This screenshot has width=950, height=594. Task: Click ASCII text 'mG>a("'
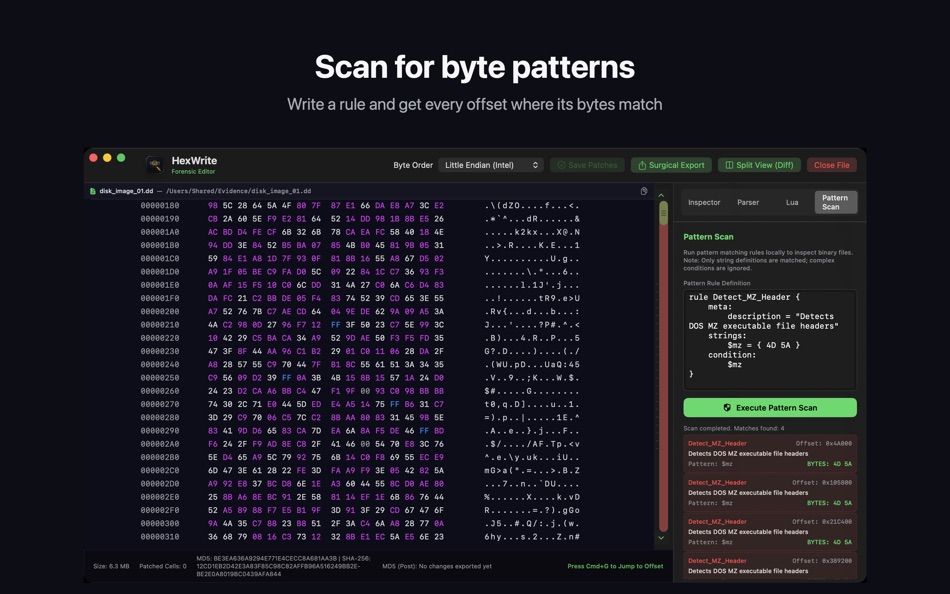[501, 470]
